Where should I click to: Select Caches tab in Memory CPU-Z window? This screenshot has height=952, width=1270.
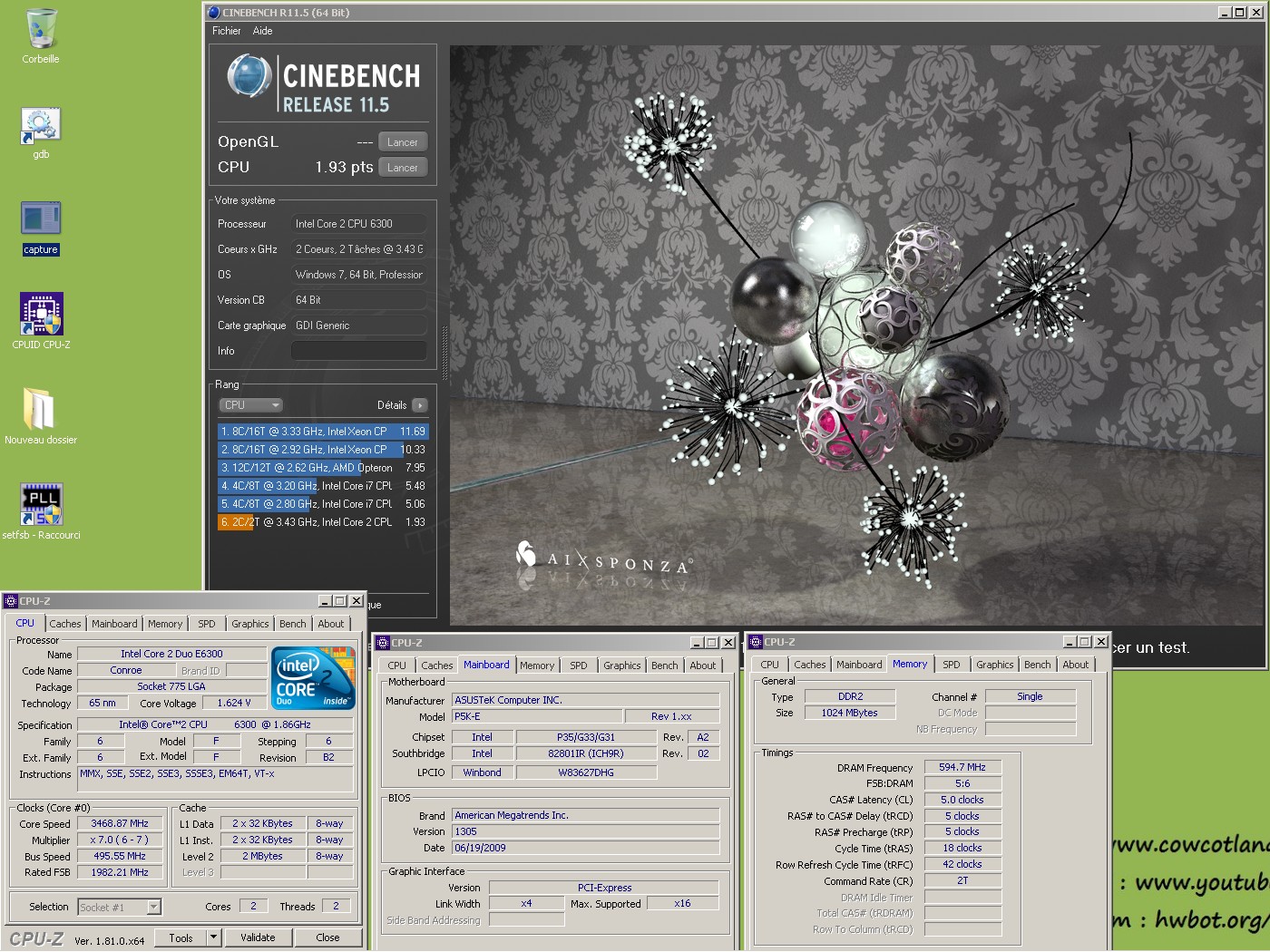coord(809,665)
